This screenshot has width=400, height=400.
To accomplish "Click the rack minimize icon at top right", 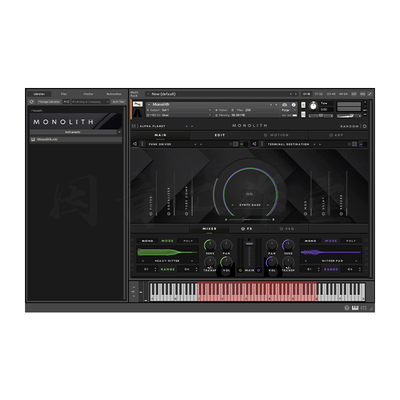I will point(370,94).
